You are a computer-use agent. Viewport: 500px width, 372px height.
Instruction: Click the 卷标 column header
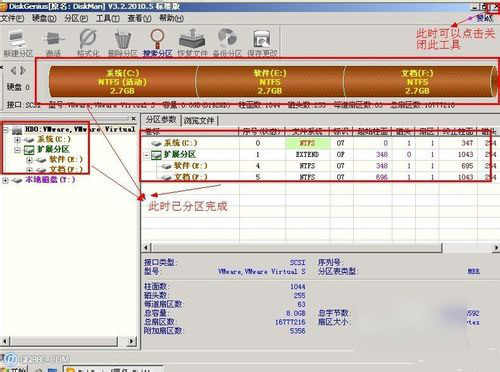[190, 132]
